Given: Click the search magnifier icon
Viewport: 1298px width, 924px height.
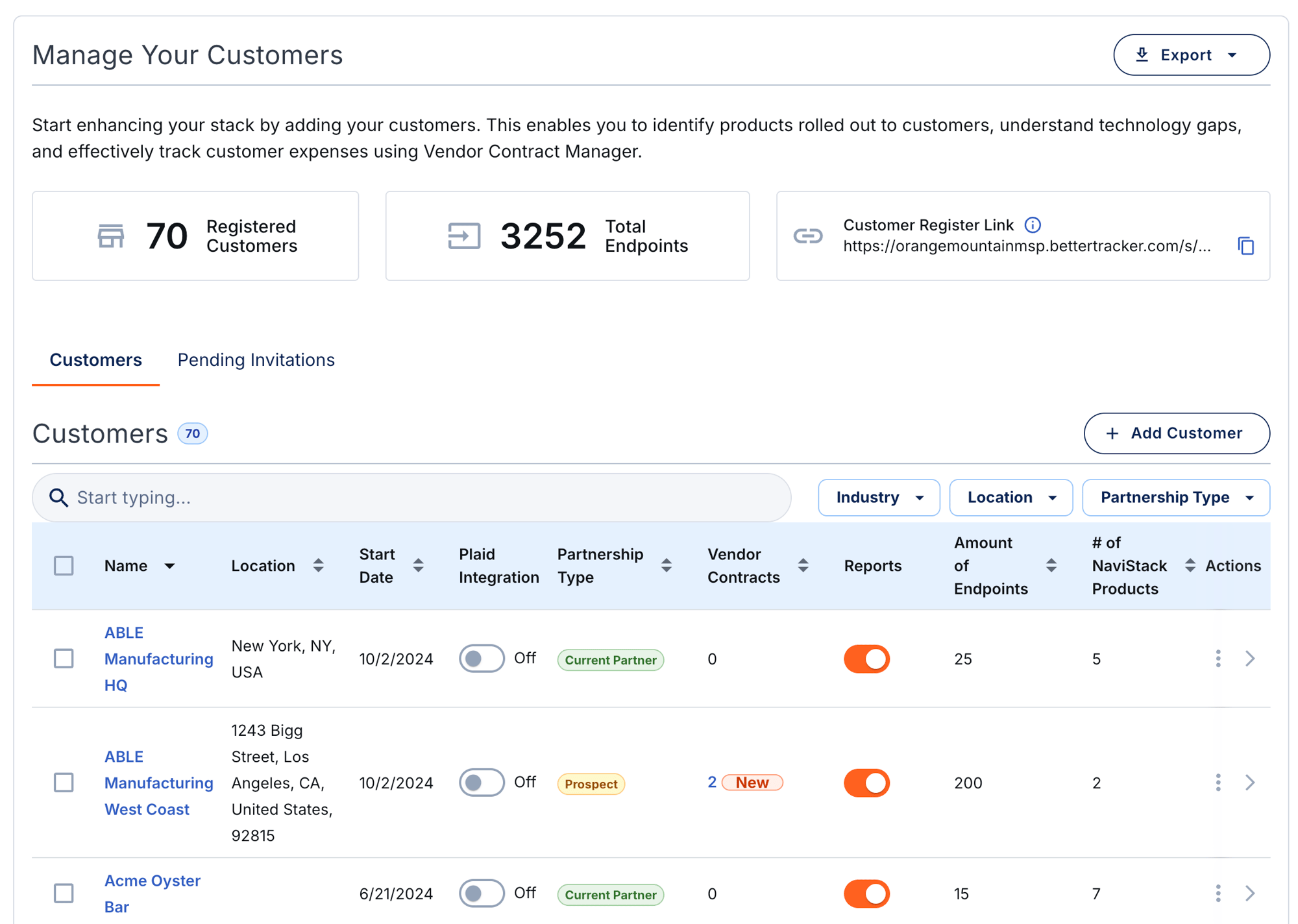Looking at the screenshot, I should point(59,498).
